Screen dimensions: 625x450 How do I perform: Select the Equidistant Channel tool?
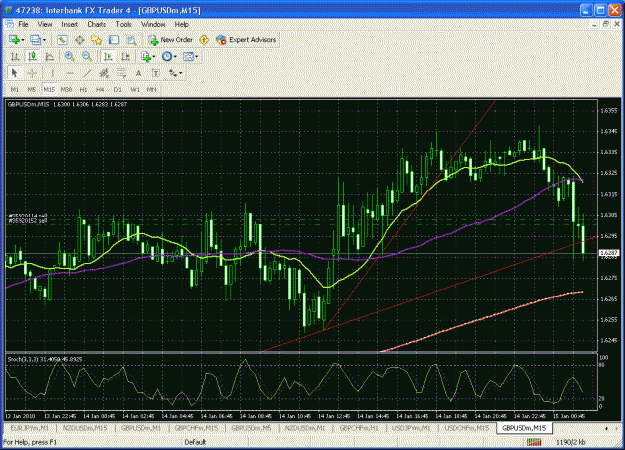coord(104,73)
